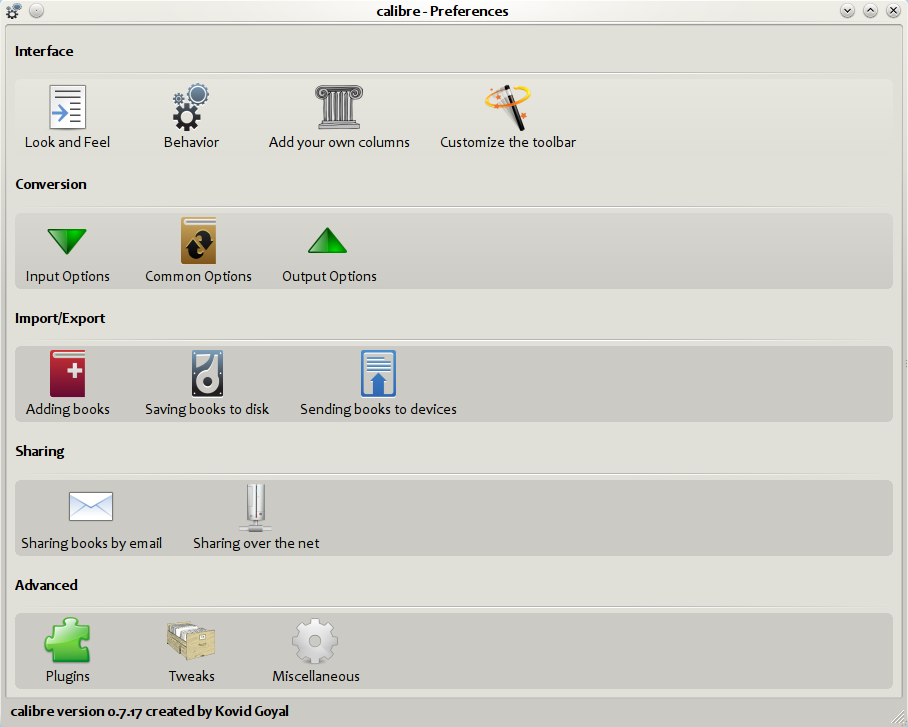This screenshot has width=908, height=727.
Task: Select 'Sharing books by email' label
Action: (x=91, y=543)
